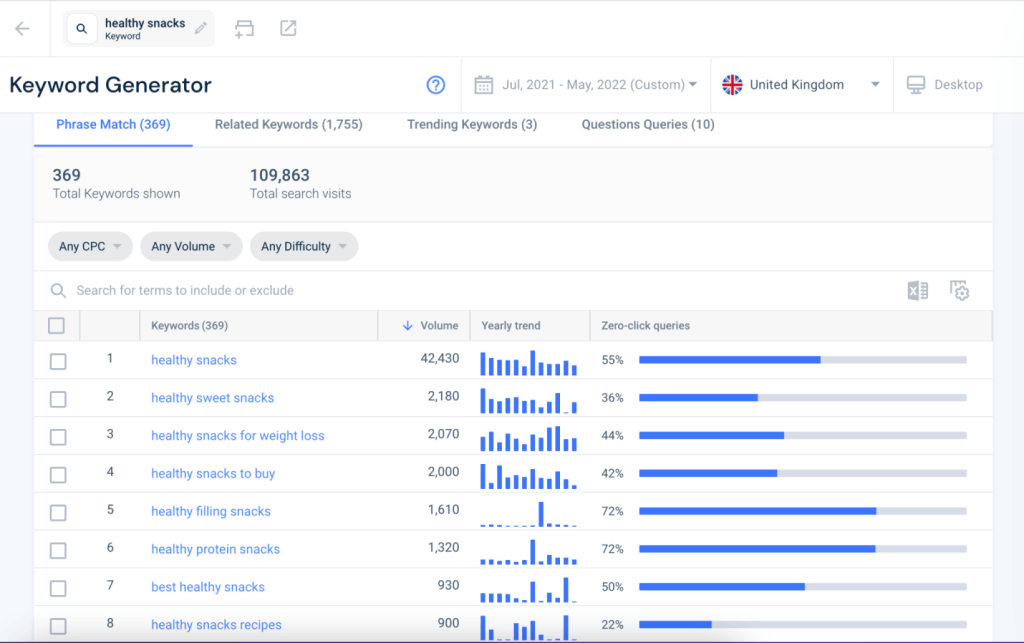Check the healthy snacks recipes row box
Viewport: 1024px width, 643px height.
pyautogui.click(x=58, y=626)
